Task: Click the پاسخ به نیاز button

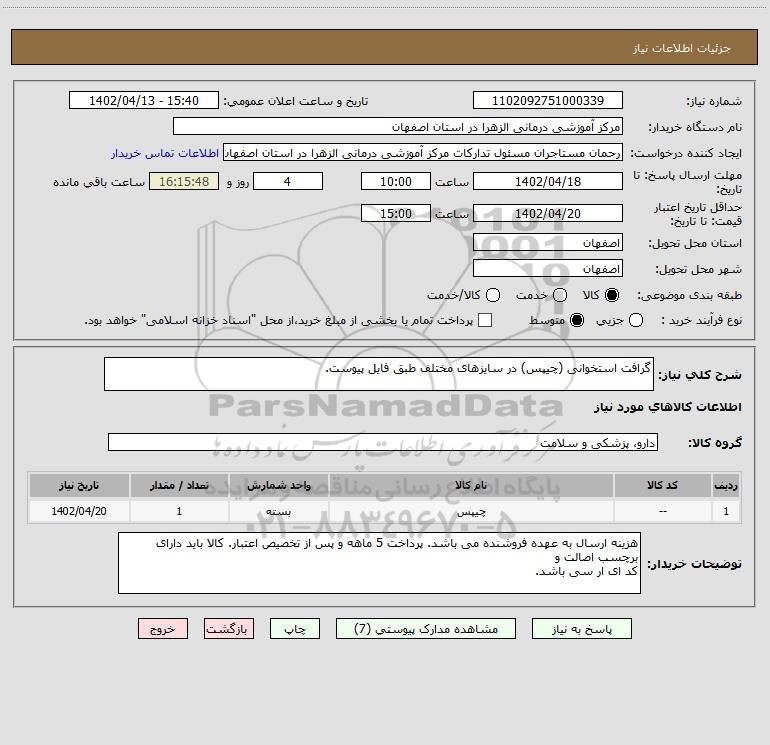Action: (x=581, y=629)
